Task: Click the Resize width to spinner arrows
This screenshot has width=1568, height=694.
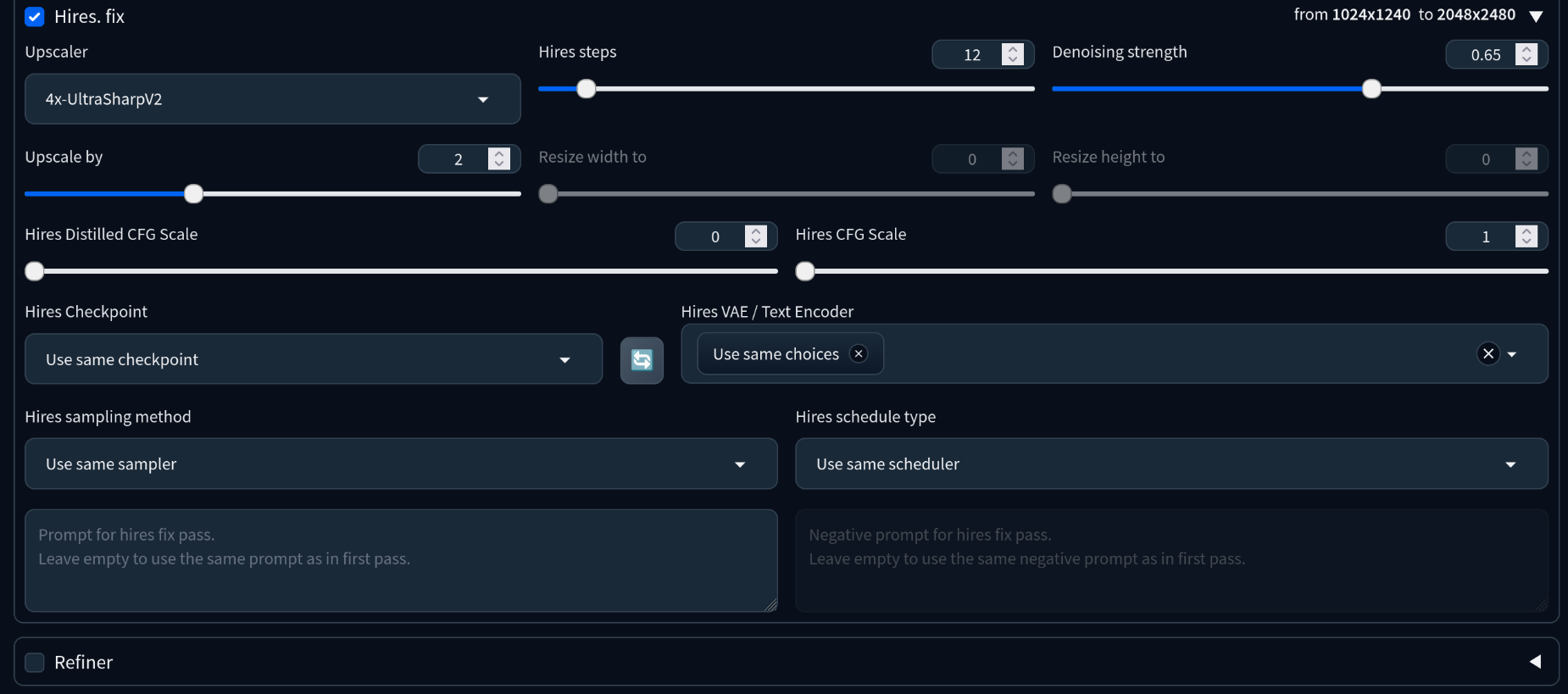Action: [x=1013, y=158]
